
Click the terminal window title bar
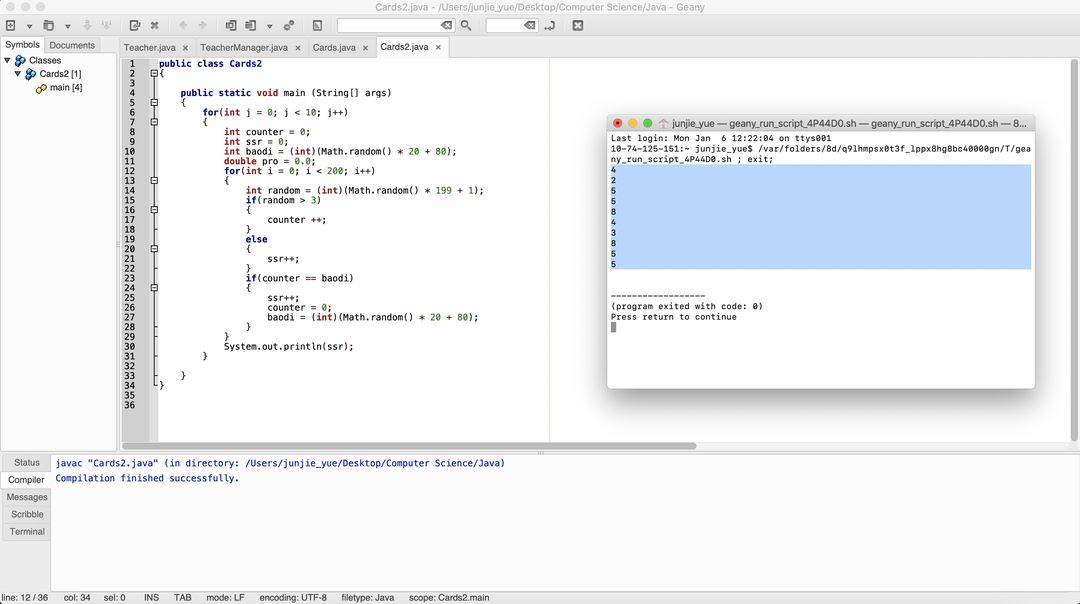click(x=820, y=123)
